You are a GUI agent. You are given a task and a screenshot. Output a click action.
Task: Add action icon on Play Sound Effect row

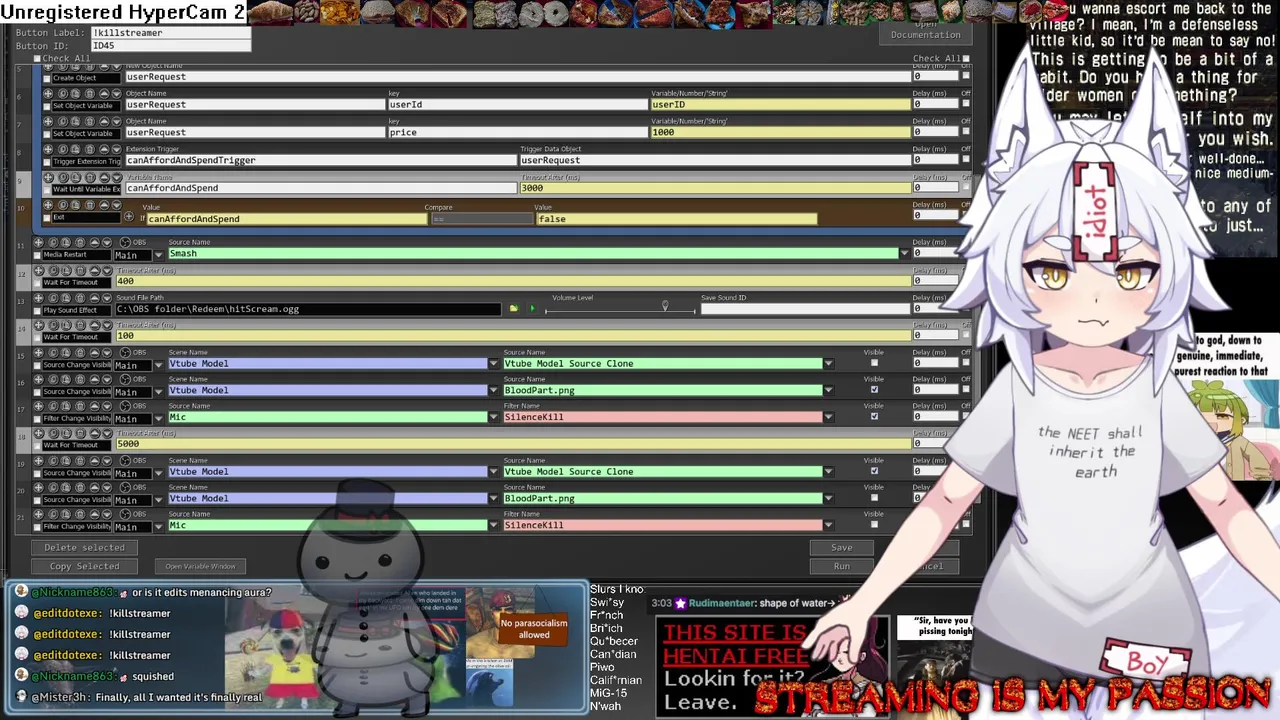pyautogui.click(x=39, y=298)
